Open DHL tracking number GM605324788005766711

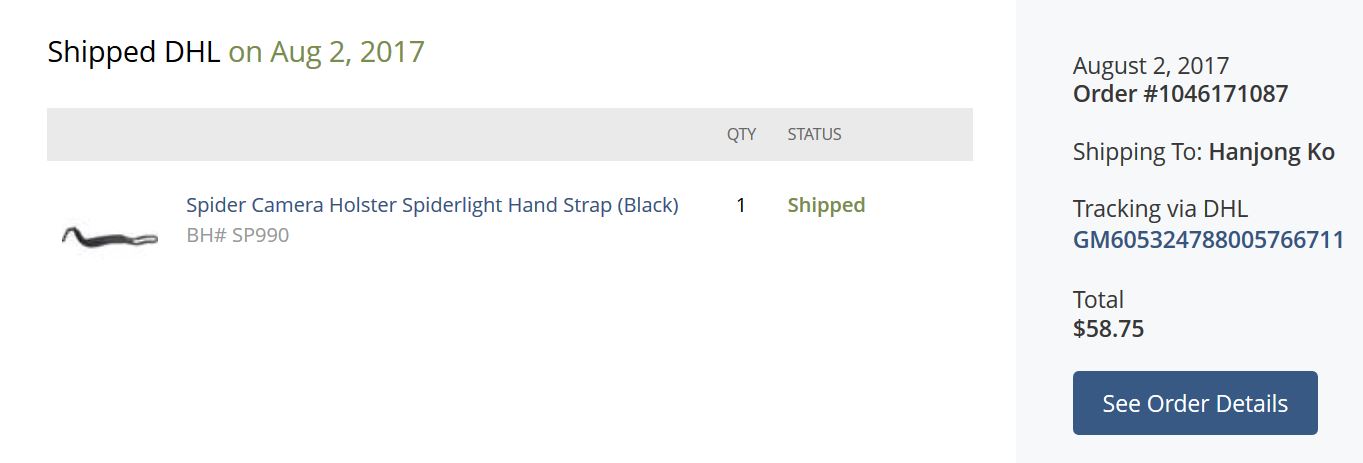(x=1208, y=240)
